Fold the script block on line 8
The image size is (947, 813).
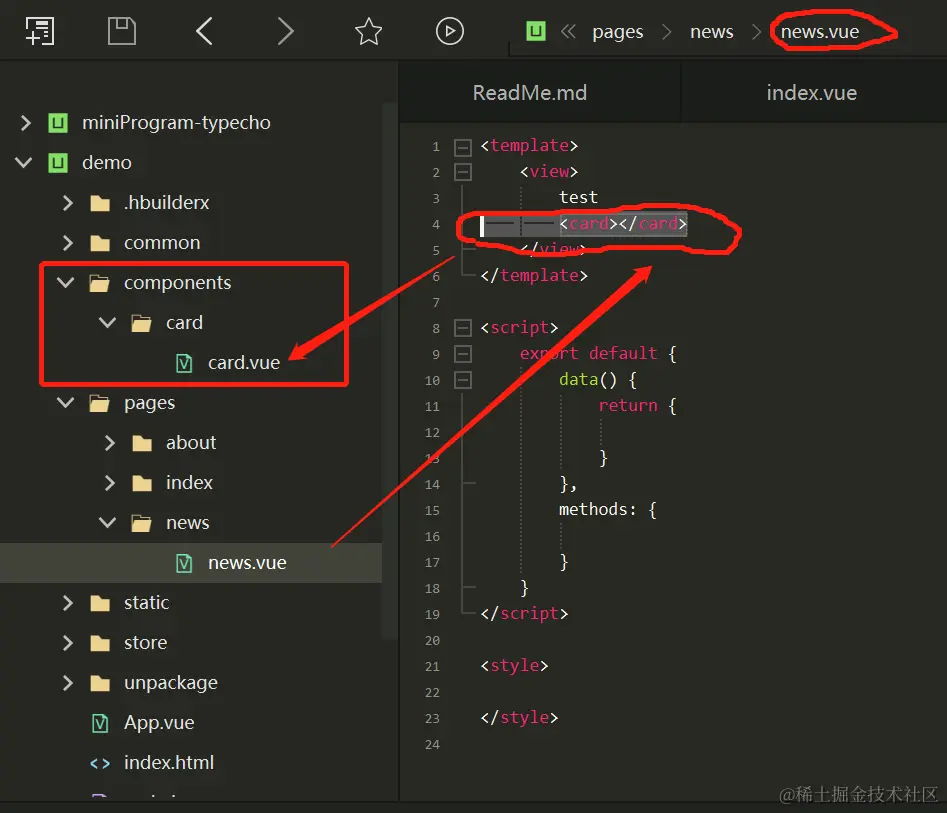pyautogui.click(x=463, y=328)
